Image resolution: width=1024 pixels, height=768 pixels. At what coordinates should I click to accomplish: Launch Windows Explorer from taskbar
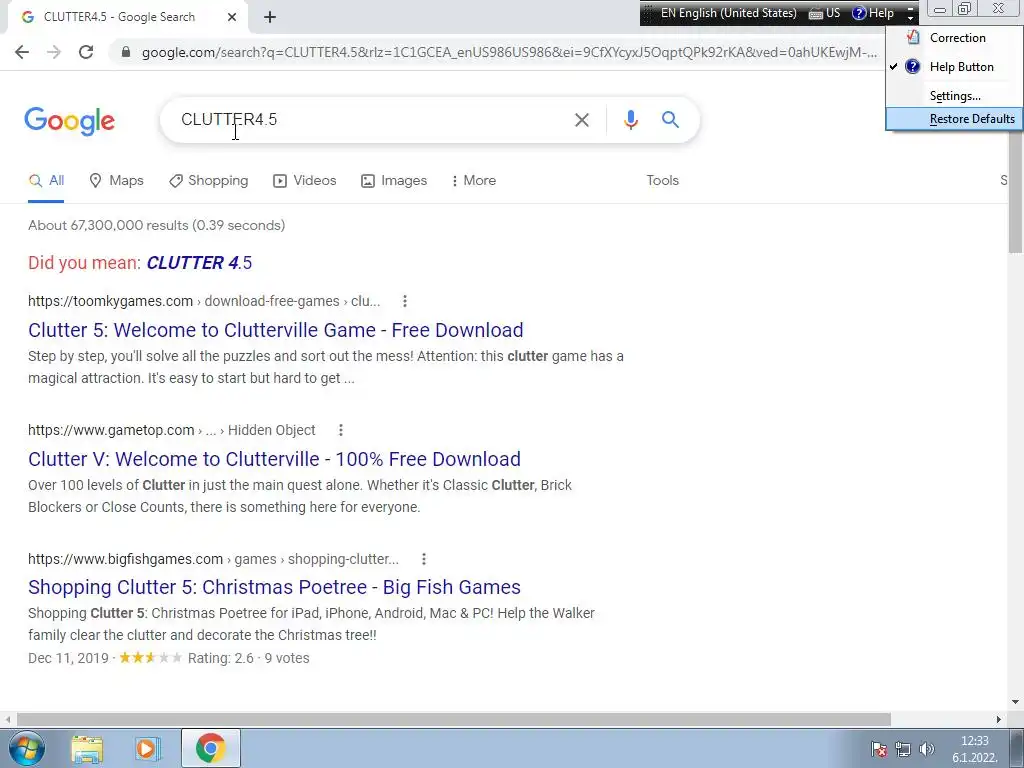(88, 748)
